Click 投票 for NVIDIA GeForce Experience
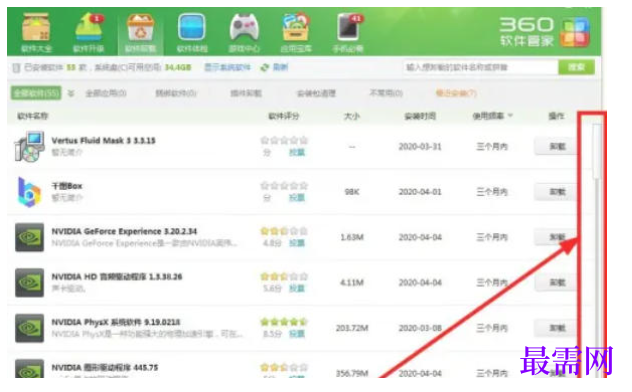The height and width of the screenshot is (392, 632). coord(297,243)
